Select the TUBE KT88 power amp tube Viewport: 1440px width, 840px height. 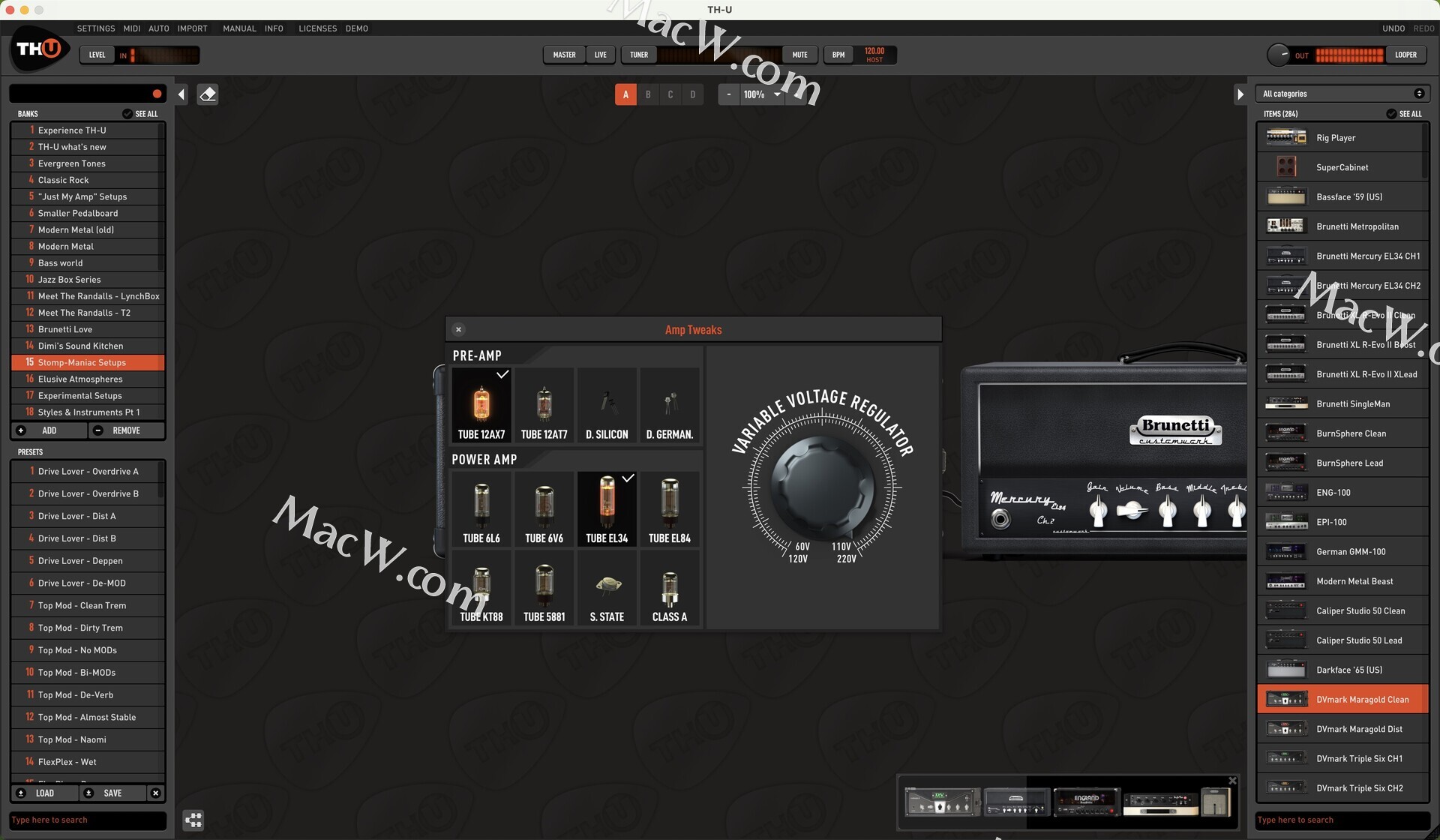[x=481, y=587]
